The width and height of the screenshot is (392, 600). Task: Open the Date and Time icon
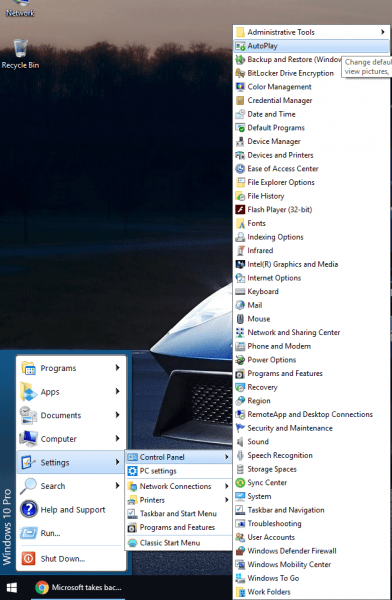pyautogui.click(x=240, y=114)
